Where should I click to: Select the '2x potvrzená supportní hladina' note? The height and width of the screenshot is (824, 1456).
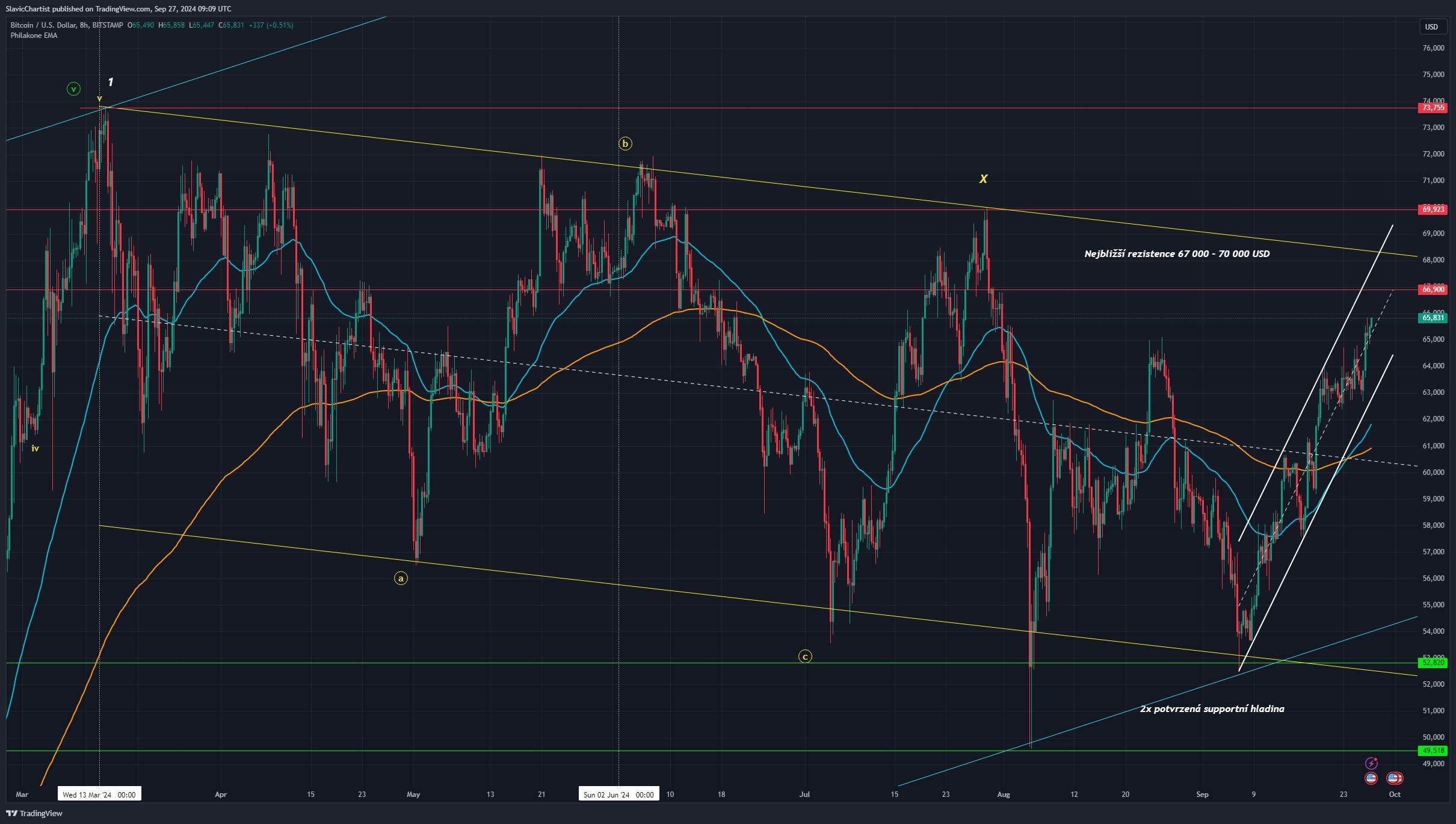(1212, 709)
